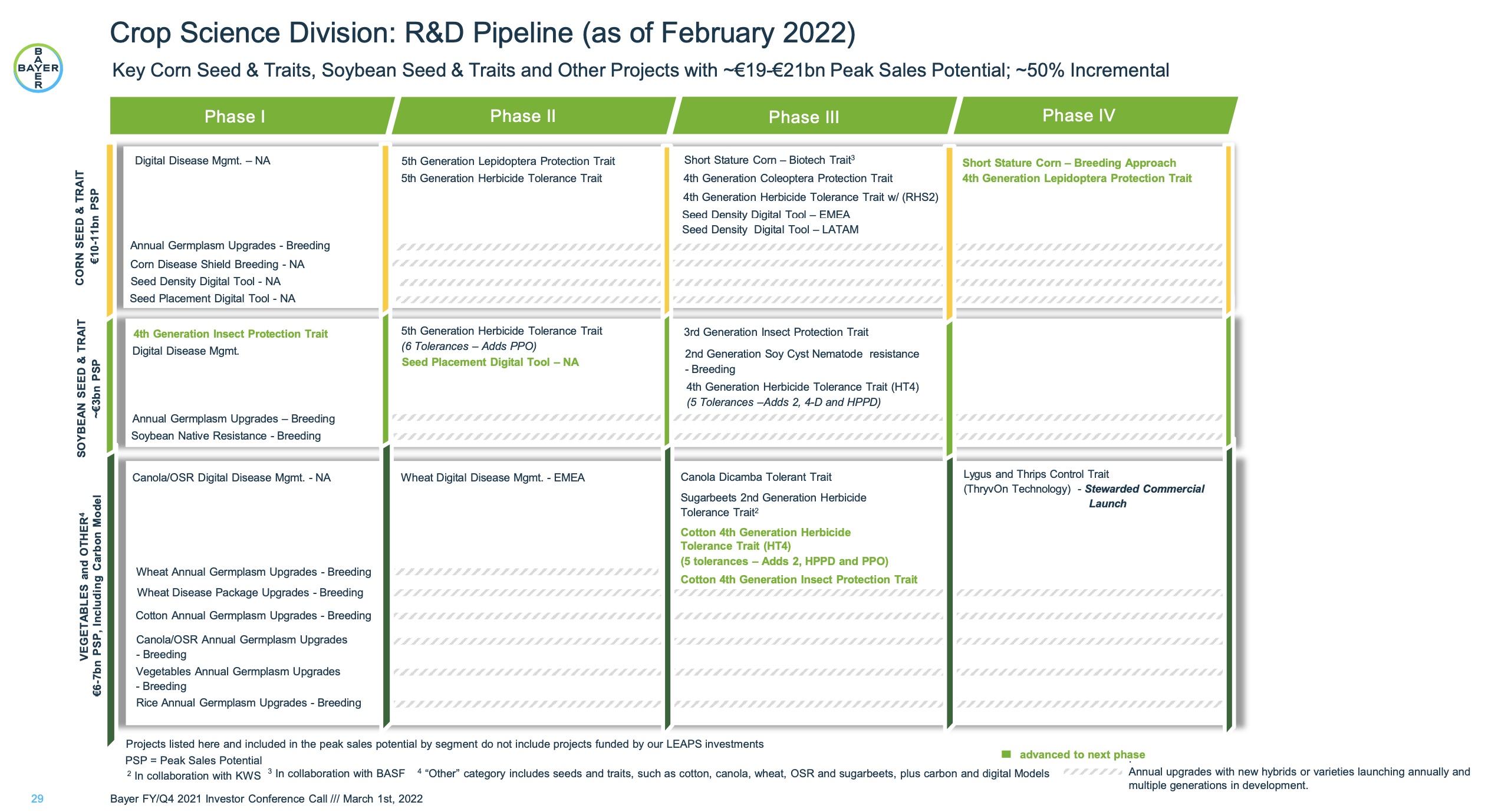Click 'Cotton 4th Generation Herbicide Tolerance Trait (HT4)'
Viewport: 1488px width, 812px height.
(x=766, y=539)
